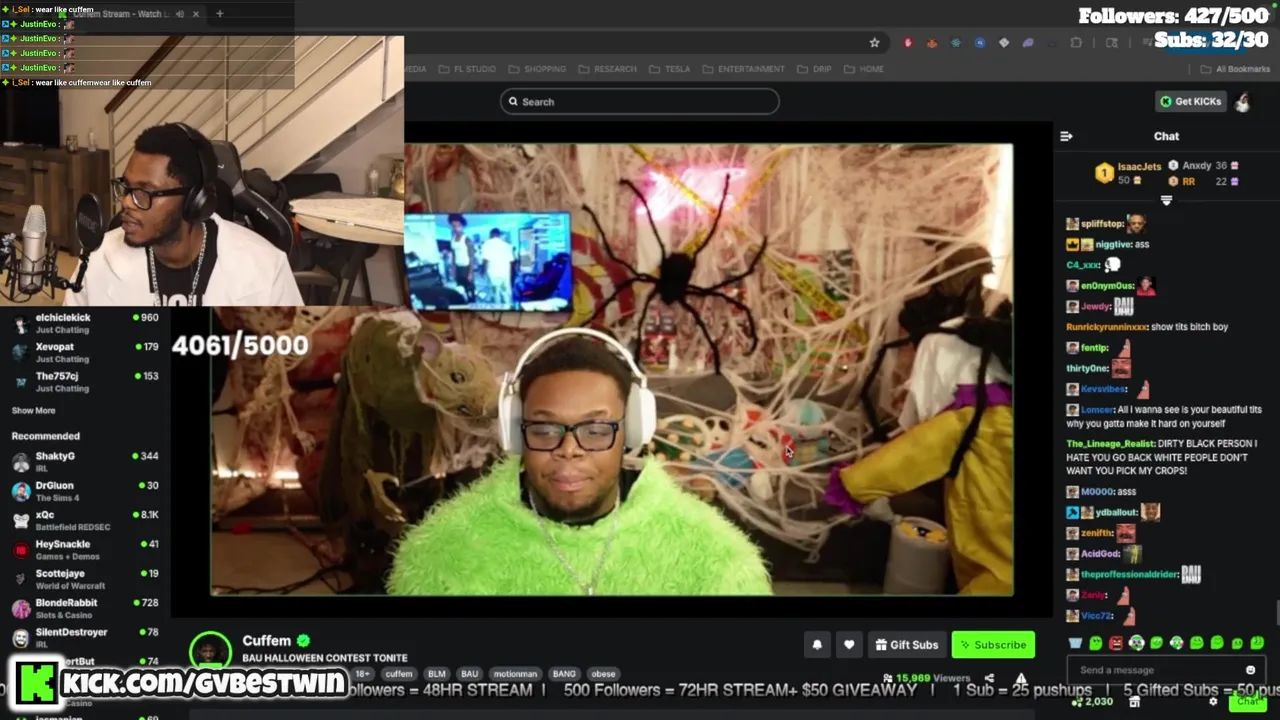Viewport: 1280px width, 720px height.
Task: Click username The_Lineage_Realist in chat
Action: [1110, 443]
